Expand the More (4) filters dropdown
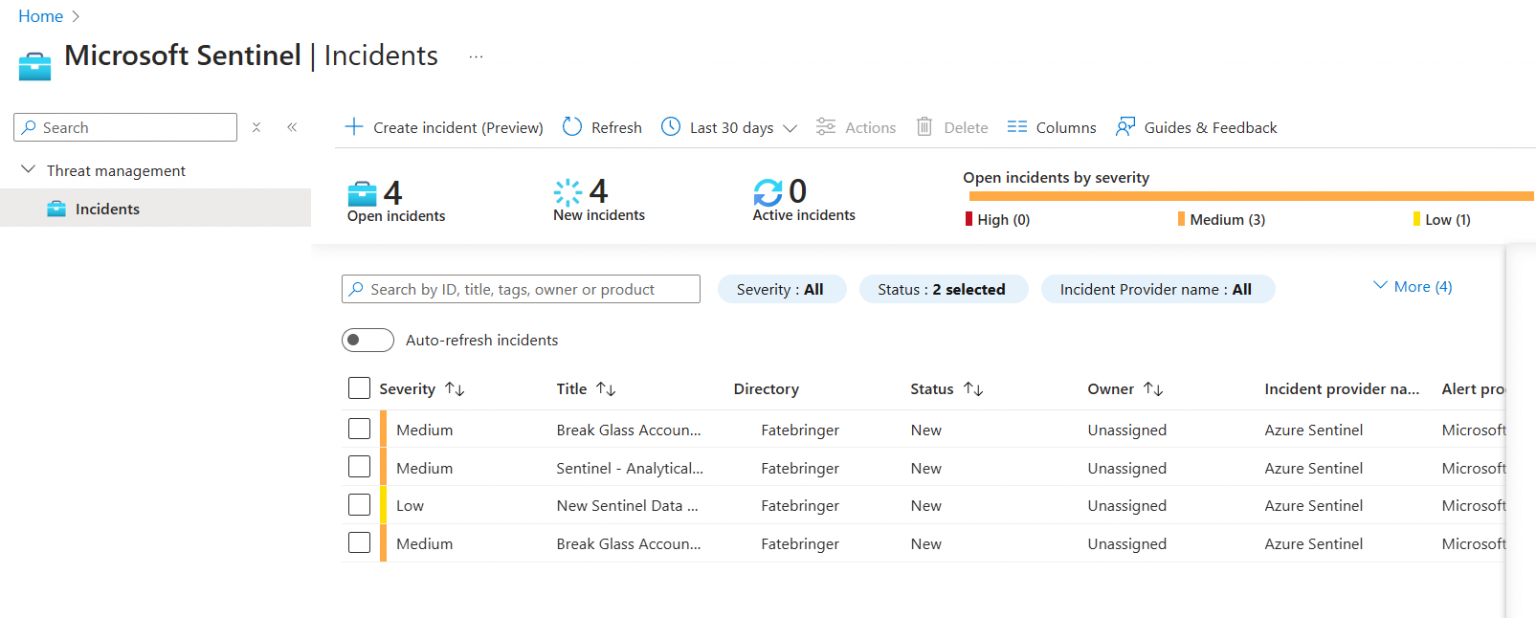Image resolution: width=1536 pixels, height=618 pixels. click(x=1412, y=286)
